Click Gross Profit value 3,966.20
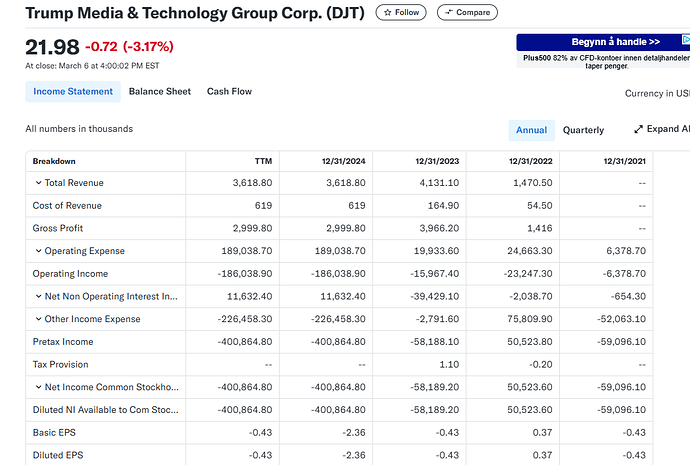Image resolution: width=690 pixels, height=465 pixels. (439, 228)
